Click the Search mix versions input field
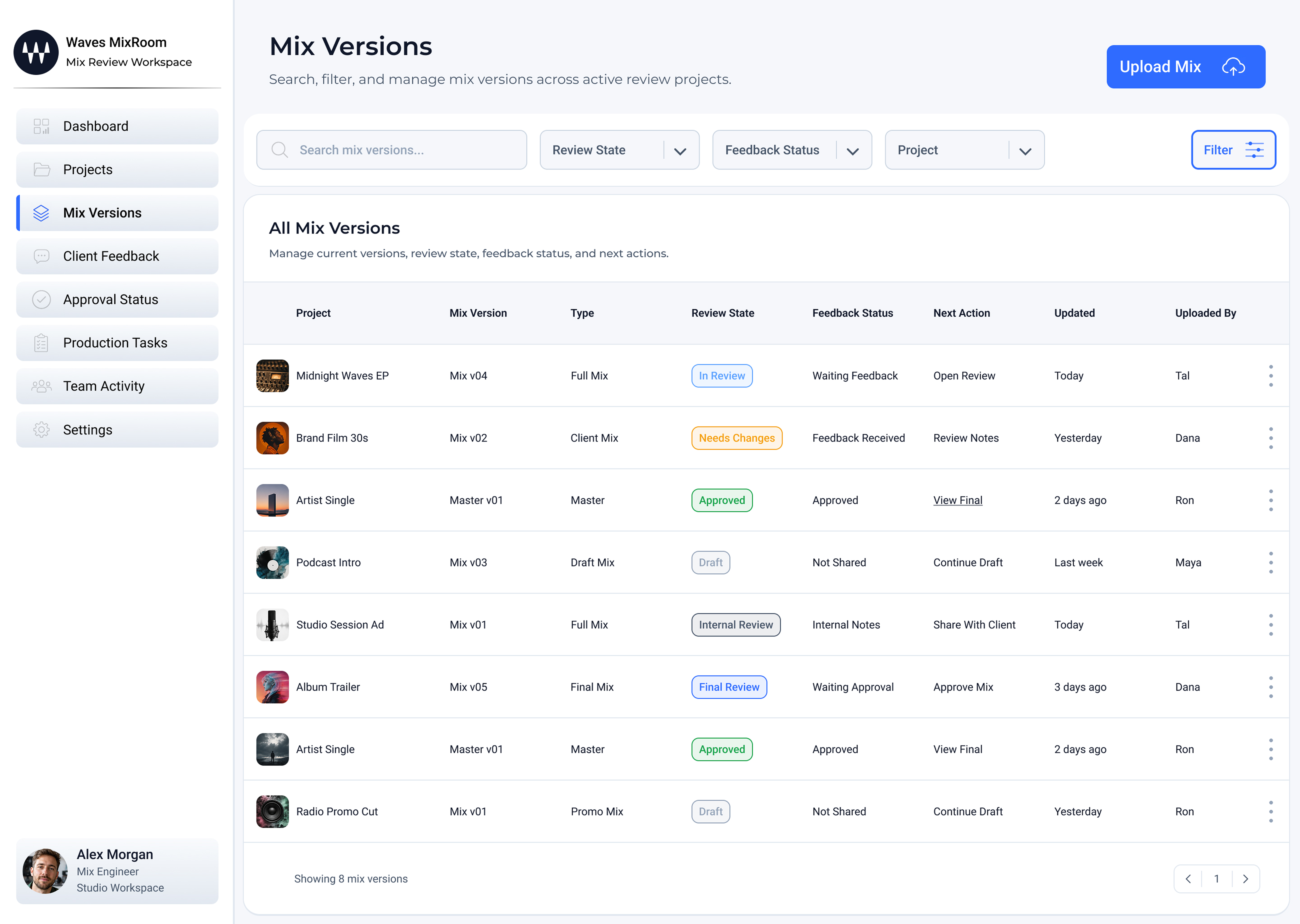This screenshot has width=1300, height=924. [392, 150]
